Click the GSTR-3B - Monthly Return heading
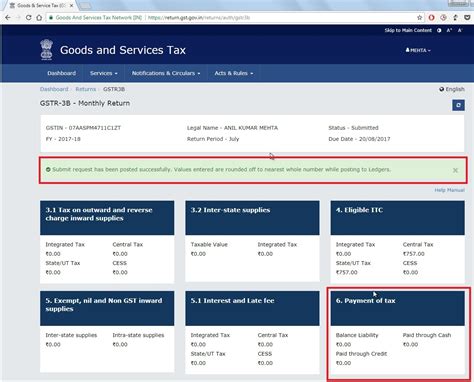The image size is (474, 382). coord(85,103)
